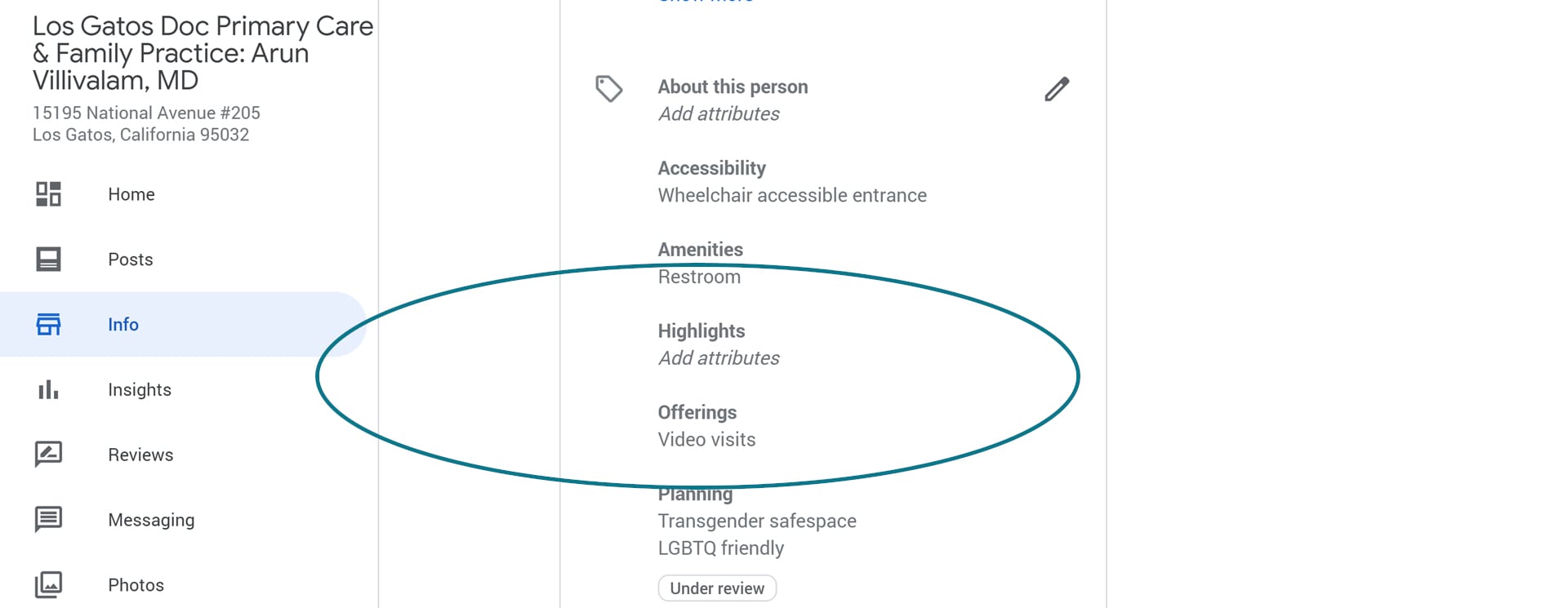
Task: Click the Insights bar chart icon
Action: point(48,389)
